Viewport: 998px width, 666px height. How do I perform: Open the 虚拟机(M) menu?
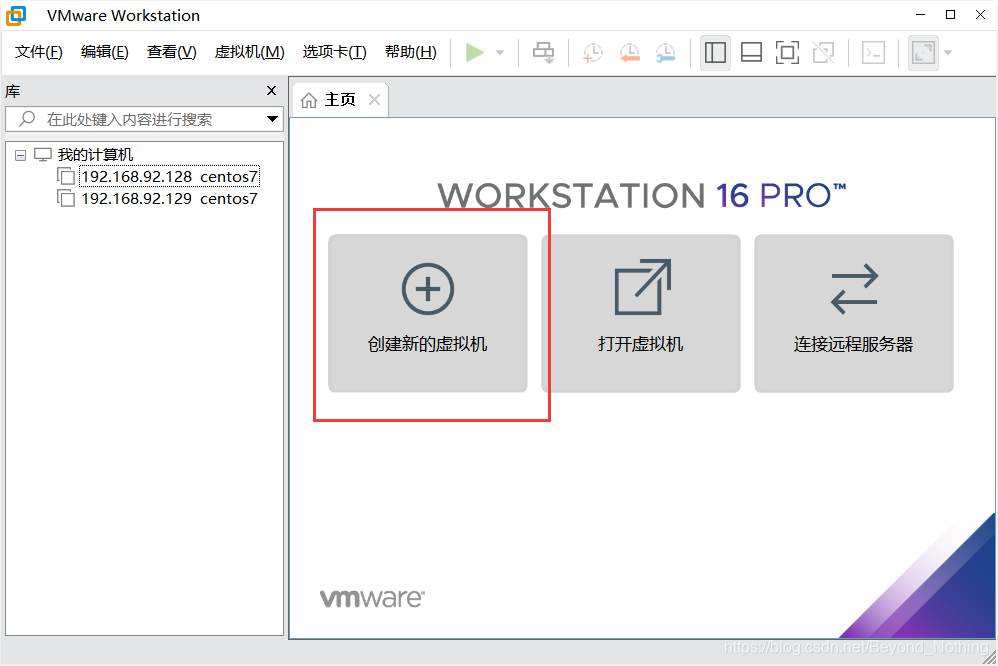coord(250,52)
